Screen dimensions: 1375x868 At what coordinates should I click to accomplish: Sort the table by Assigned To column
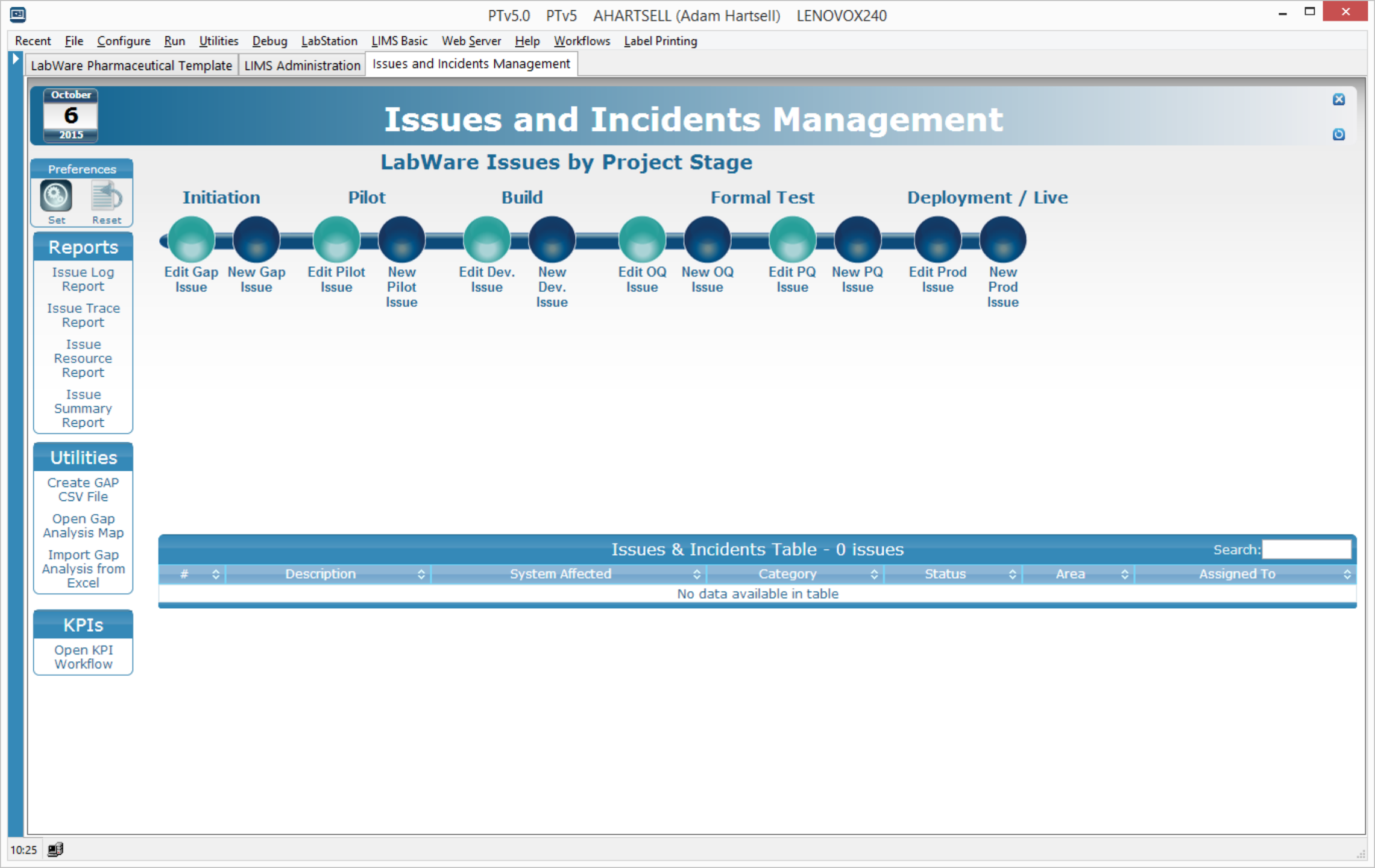click(x=1237, y=574)
